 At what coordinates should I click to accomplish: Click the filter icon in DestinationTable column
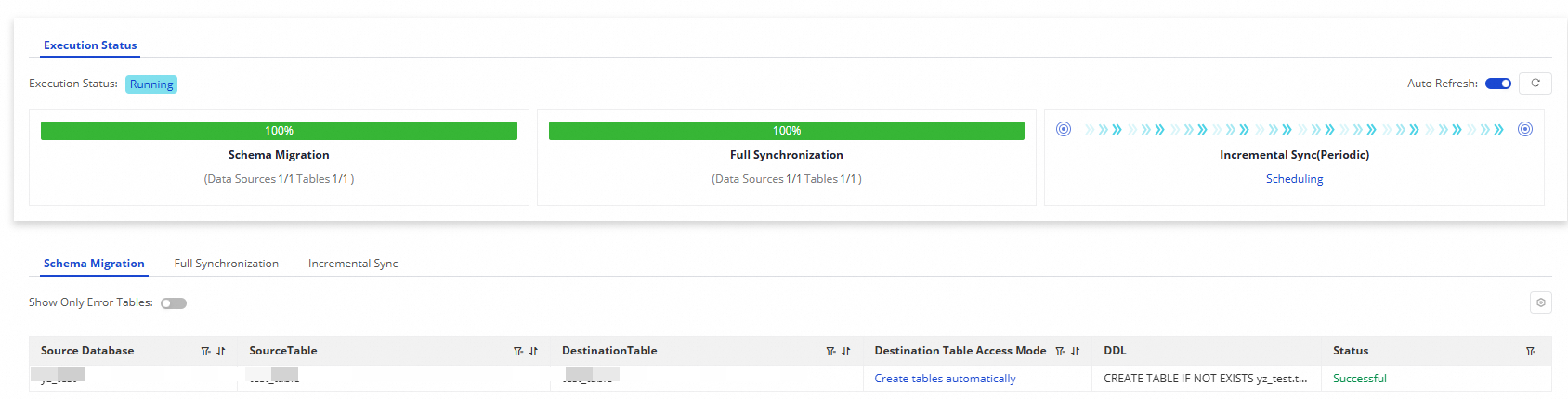831,352
